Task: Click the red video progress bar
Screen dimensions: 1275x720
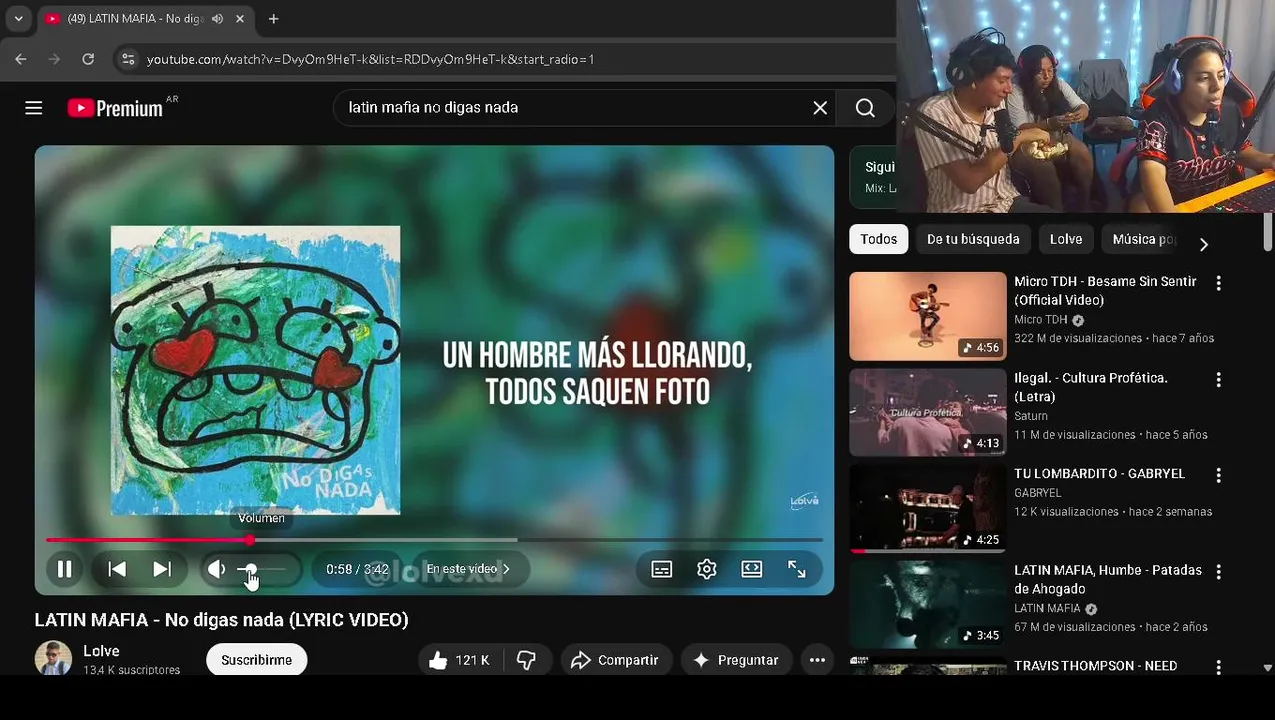Action: click(x=434, y=540)
